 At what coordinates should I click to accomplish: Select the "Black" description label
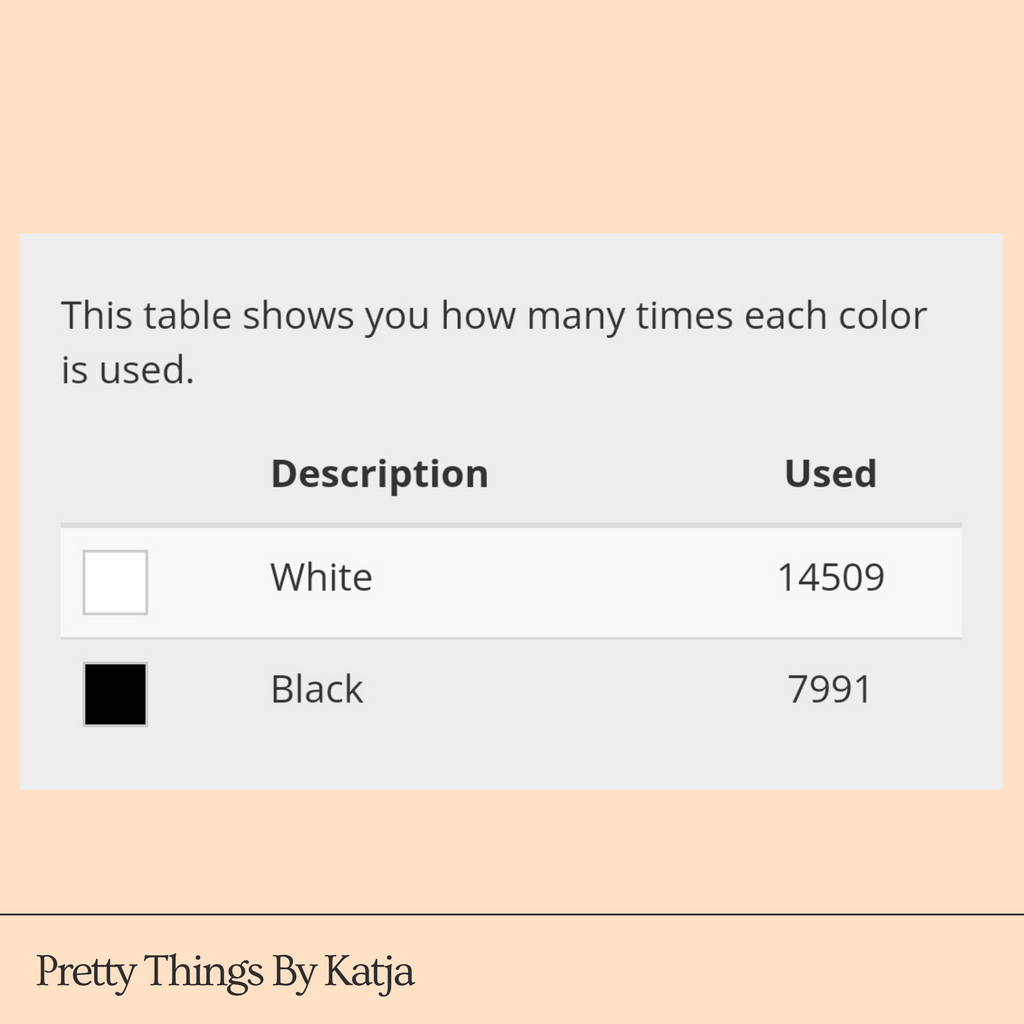point(317,690)
